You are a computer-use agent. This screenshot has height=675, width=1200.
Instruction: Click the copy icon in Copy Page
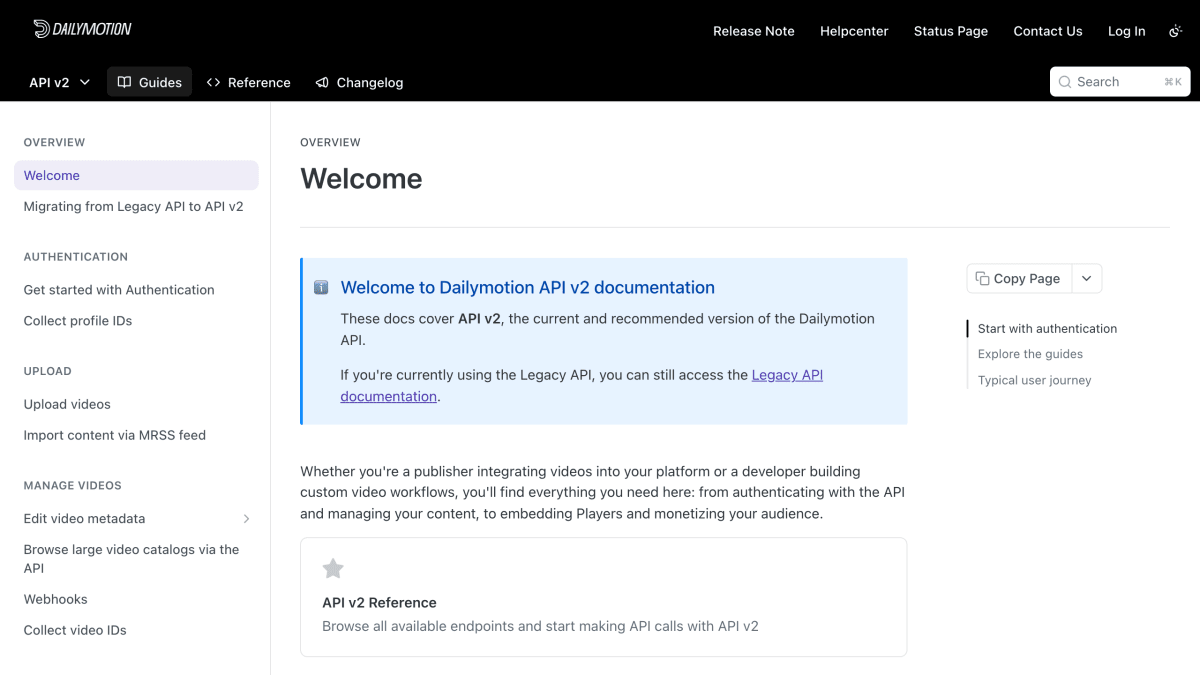point(982,279)
